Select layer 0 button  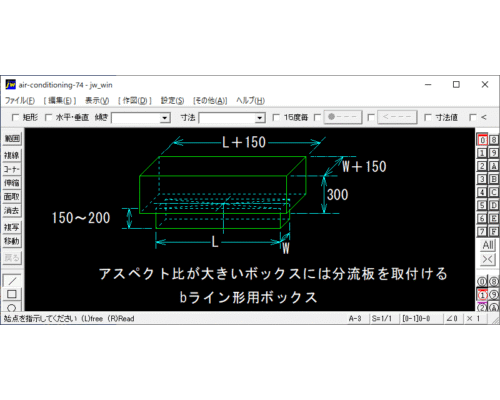482,140
